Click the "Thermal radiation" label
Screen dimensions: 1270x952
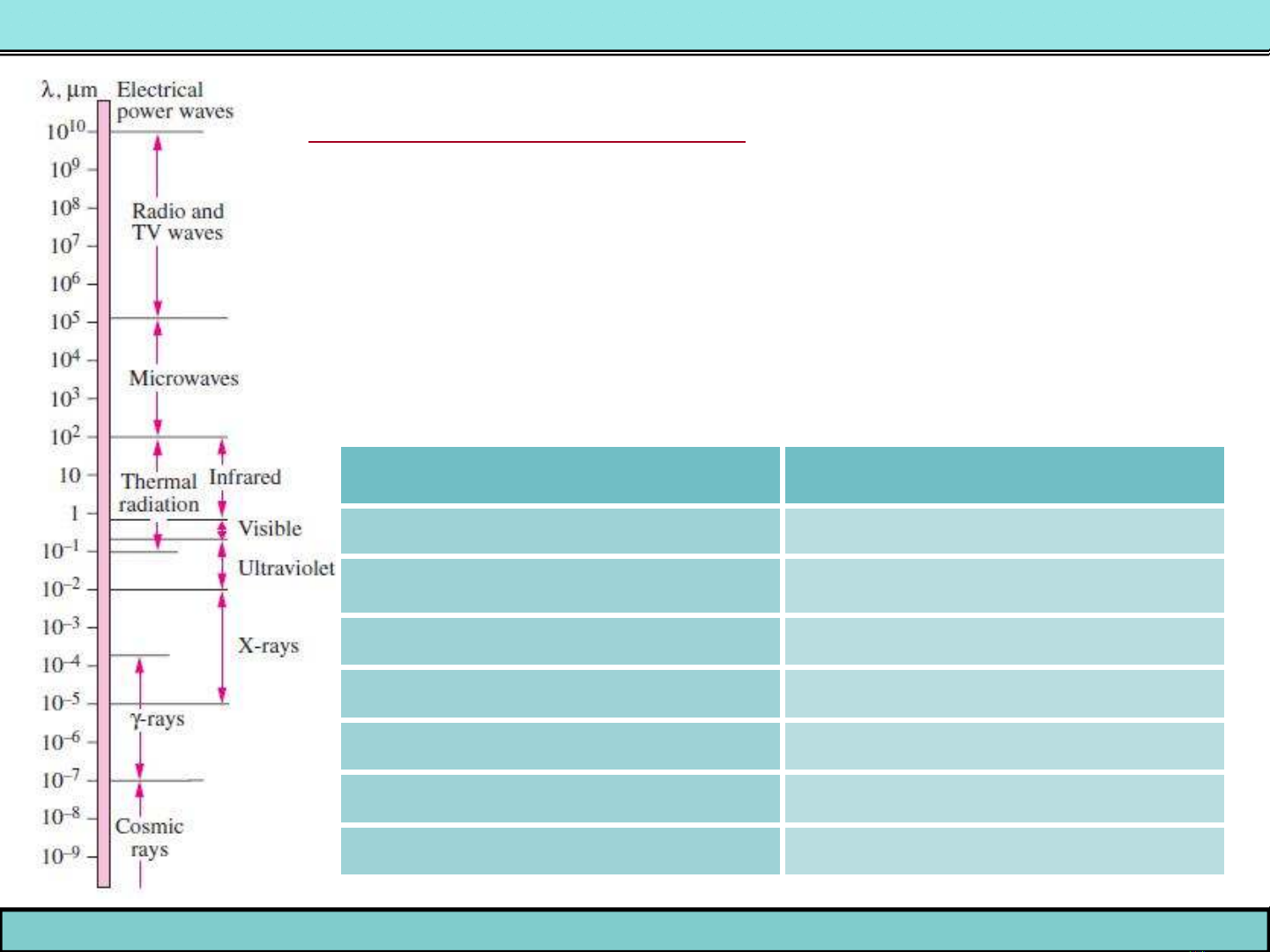160,493
